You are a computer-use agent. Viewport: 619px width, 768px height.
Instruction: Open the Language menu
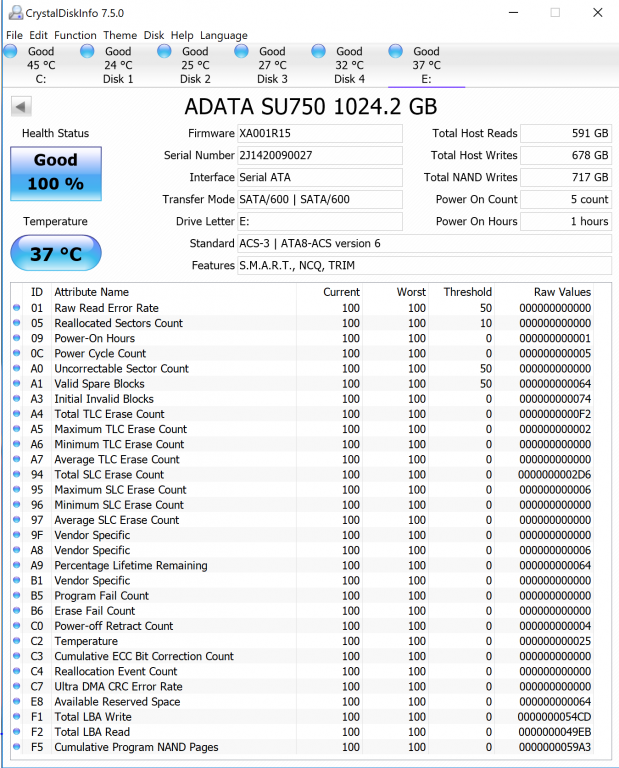[223, 35]
